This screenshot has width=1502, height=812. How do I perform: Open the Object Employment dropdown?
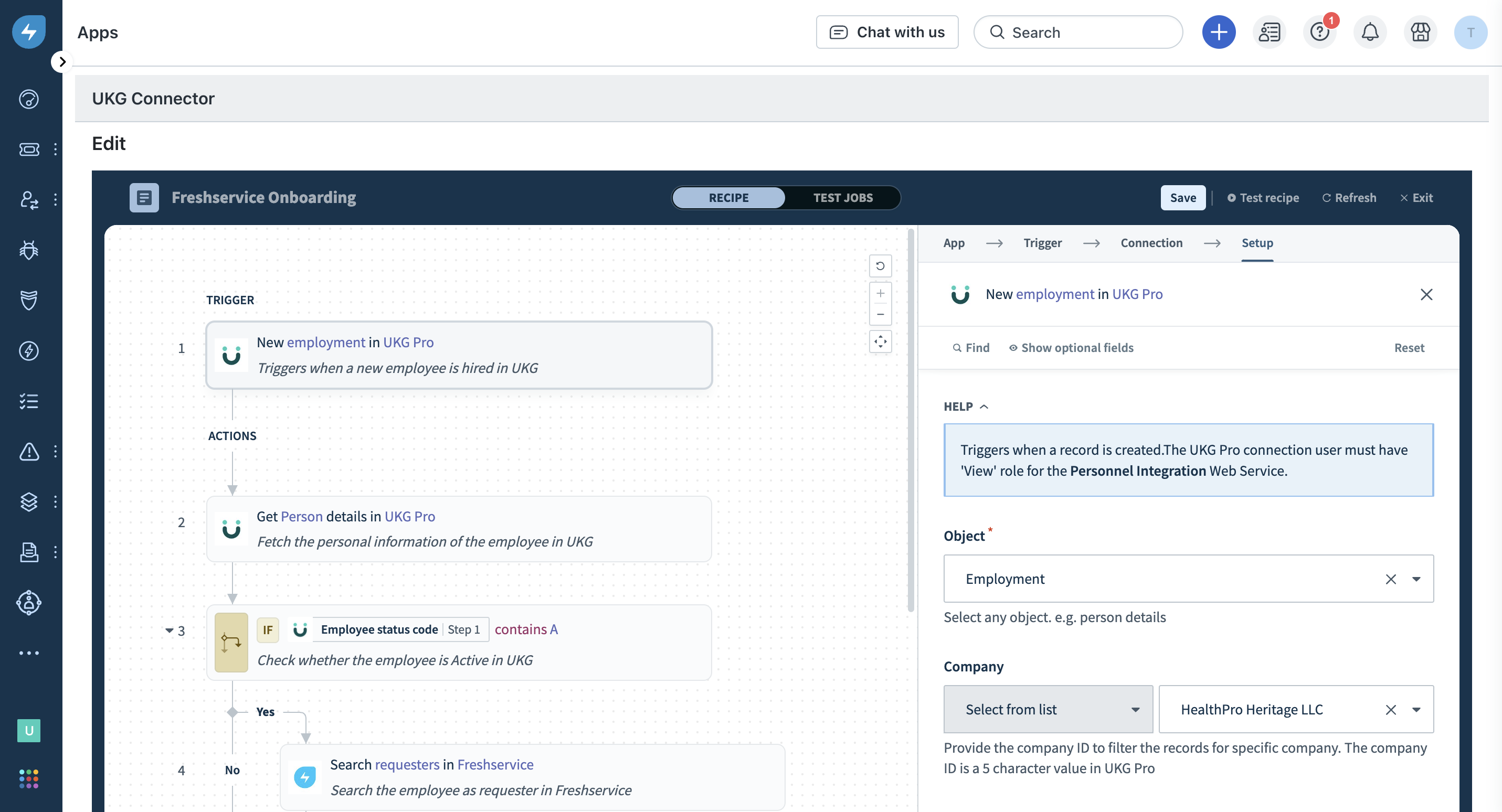pos(1416,579)
